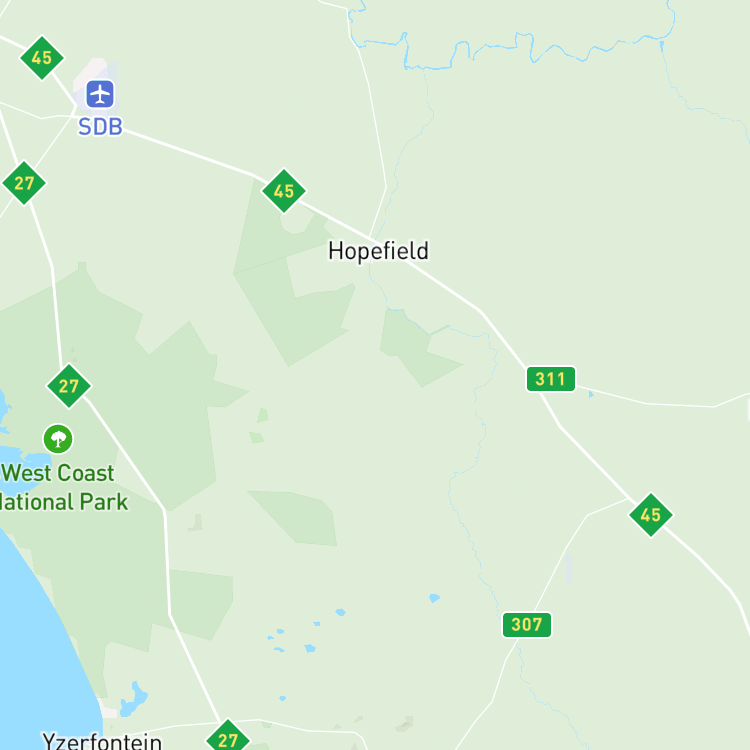Click the 27 shield above the national park icon

[x=68, y=386]
